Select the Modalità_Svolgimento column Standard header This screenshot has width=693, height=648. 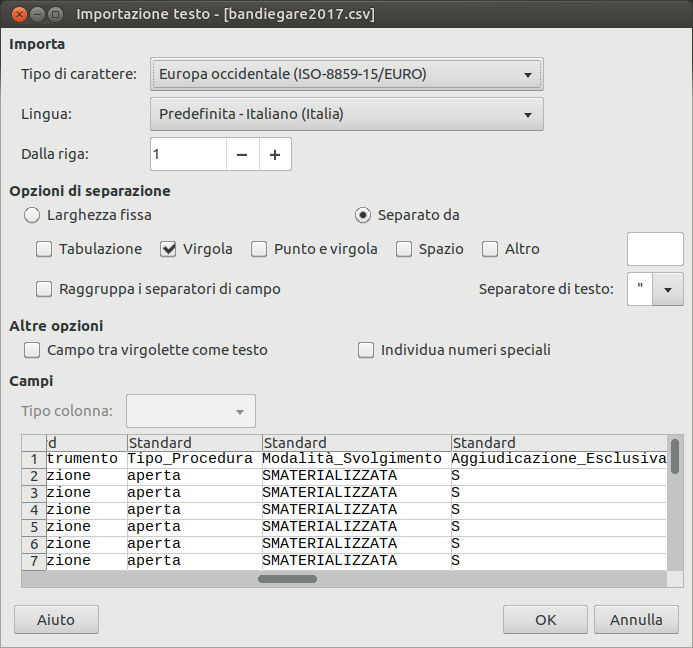(x=357, y=442)
